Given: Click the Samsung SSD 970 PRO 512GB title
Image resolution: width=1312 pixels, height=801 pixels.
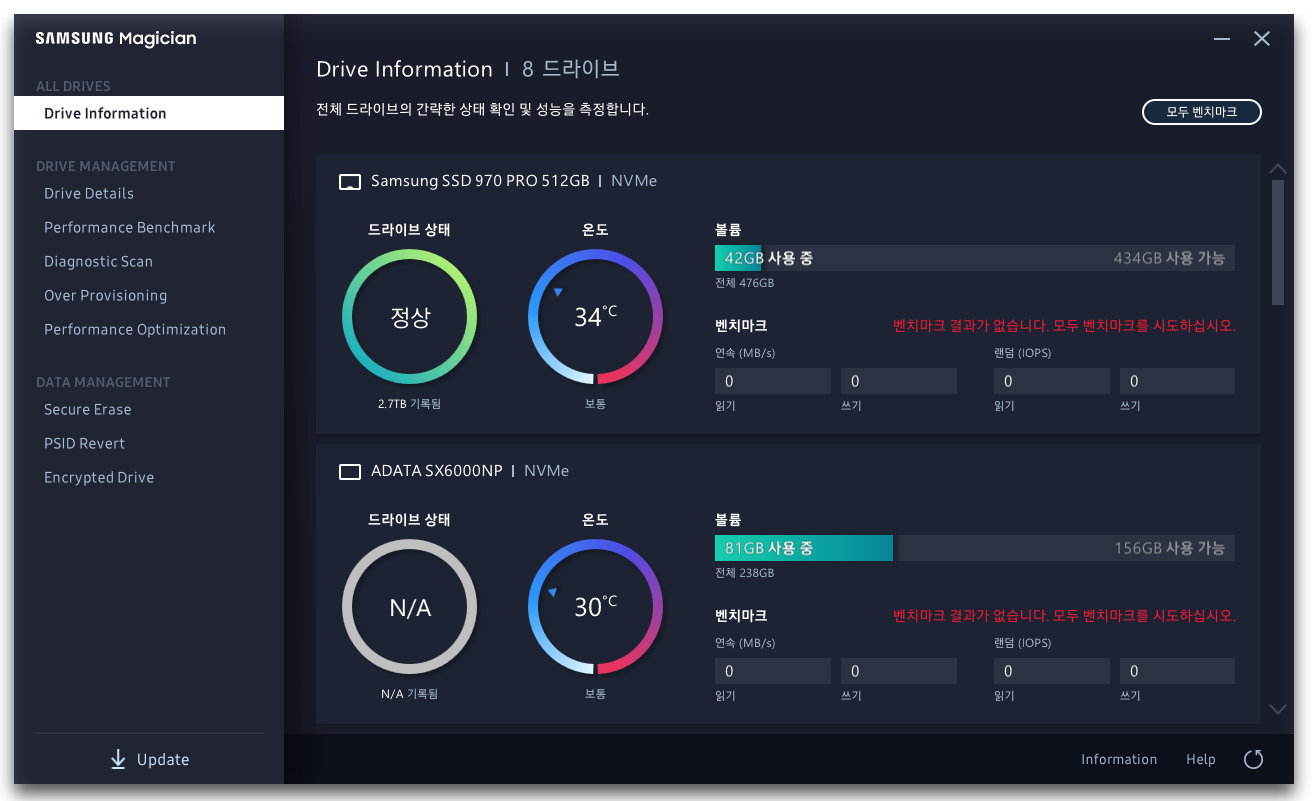Looking at the screenshot, I should (480, 181).
